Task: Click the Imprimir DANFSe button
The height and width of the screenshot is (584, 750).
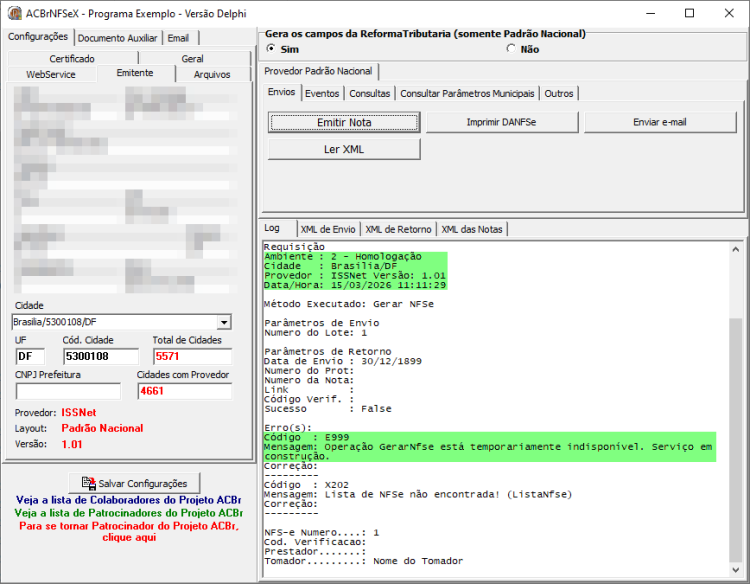Action: (x=502, y=122)
